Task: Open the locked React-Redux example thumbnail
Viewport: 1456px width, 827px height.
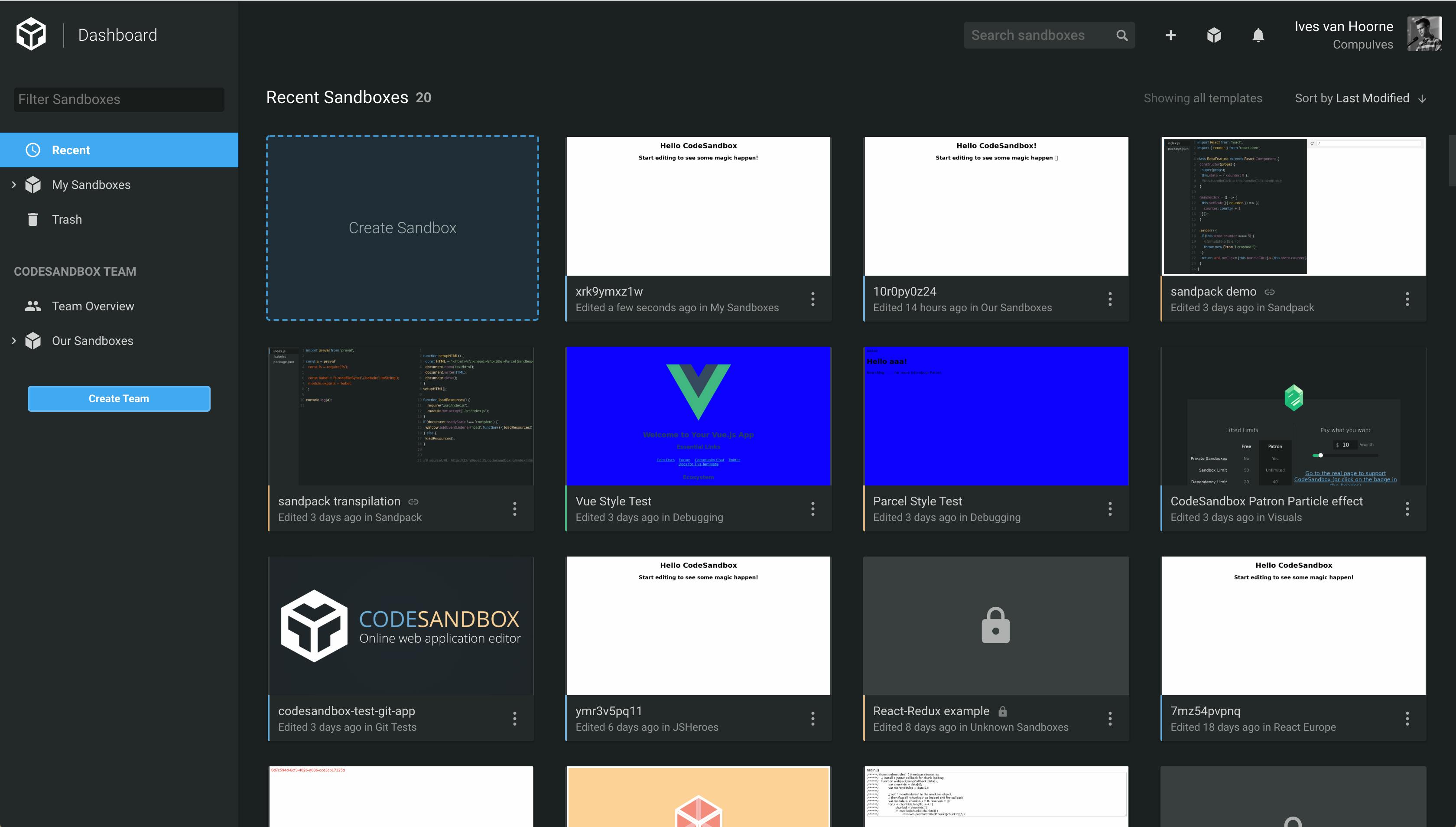Action: (x=996, y=626)
